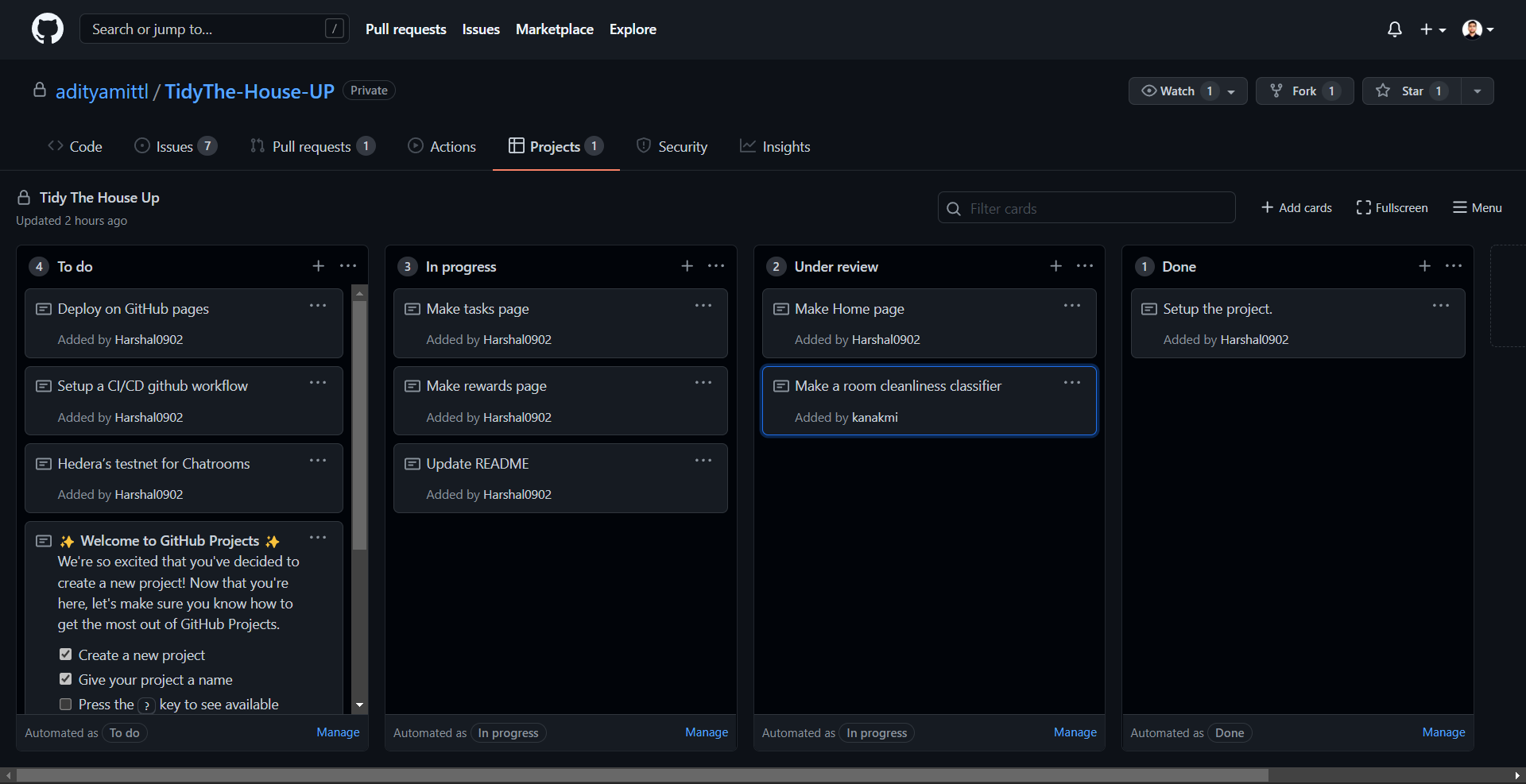Switch to the Insights tab

click(775, 146)
